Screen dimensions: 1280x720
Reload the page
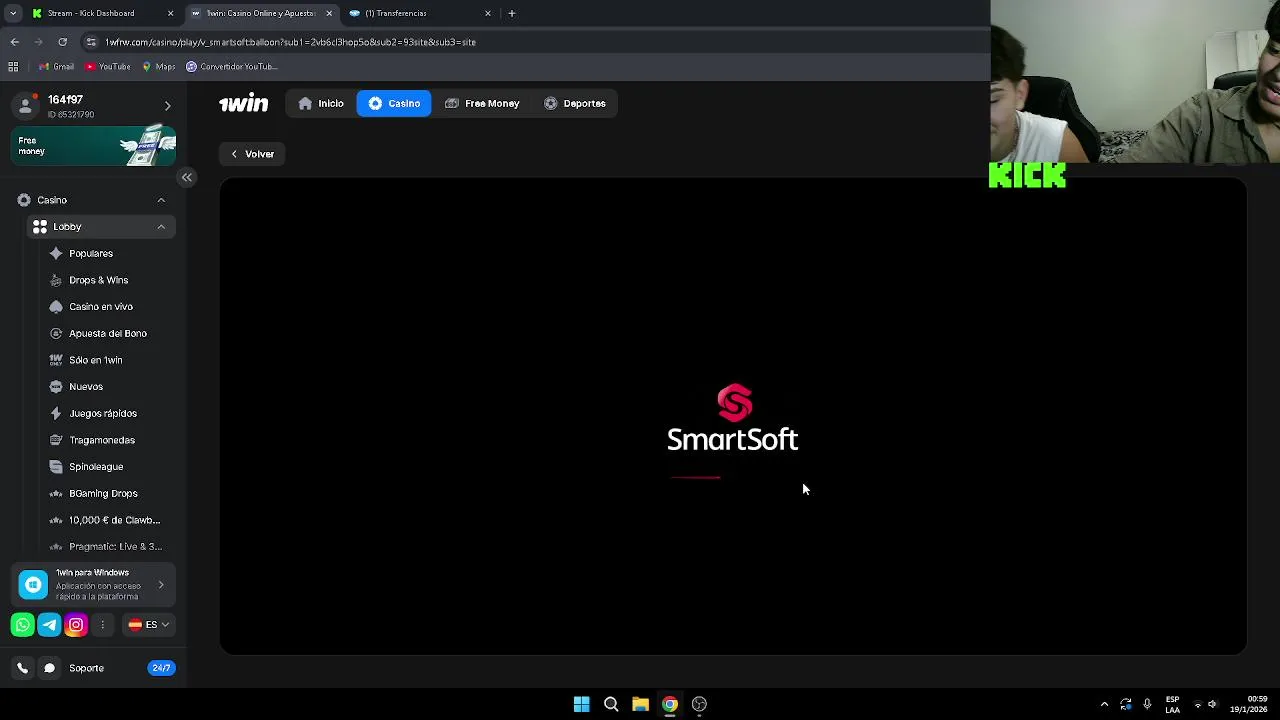(62, 42)
